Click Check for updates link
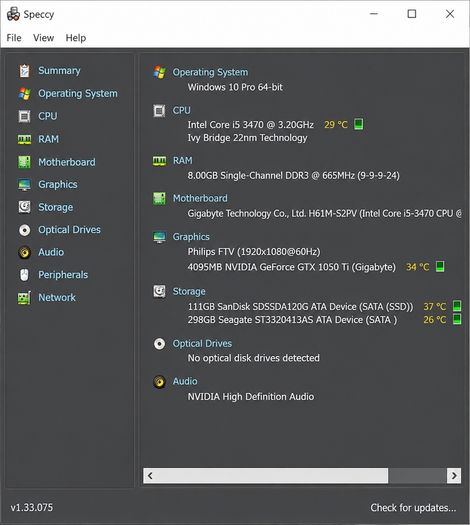This screenshot has height=525, width=470. [413, 508]
